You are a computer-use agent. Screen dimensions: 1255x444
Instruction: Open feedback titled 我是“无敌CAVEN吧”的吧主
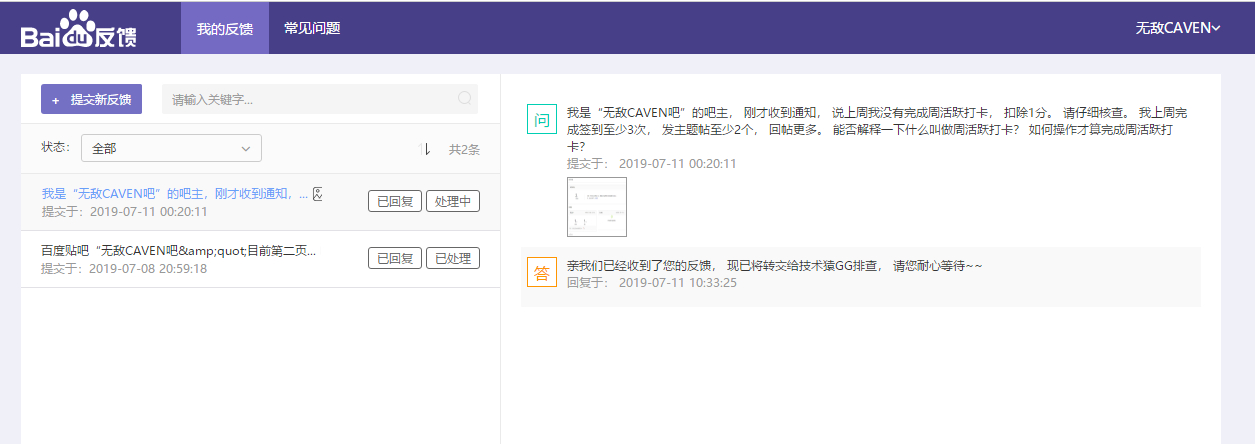coord(175,193)
